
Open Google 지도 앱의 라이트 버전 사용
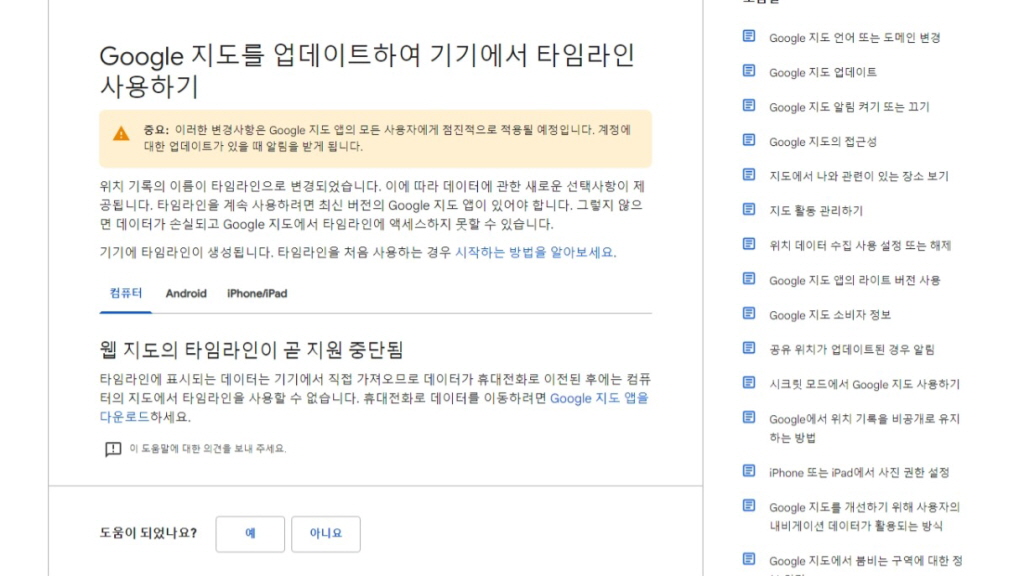pyautogui.click(x=854, y=280)
